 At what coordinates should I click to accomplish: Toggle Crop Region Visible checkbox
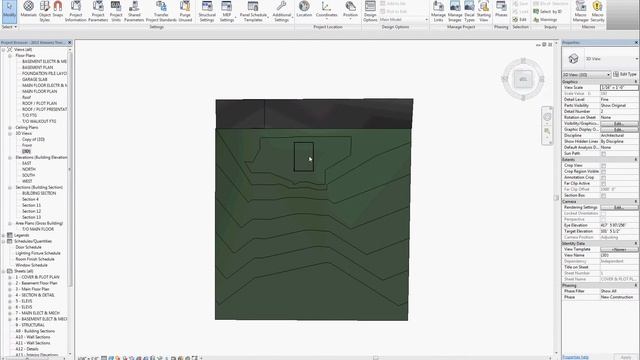point(603,171)
